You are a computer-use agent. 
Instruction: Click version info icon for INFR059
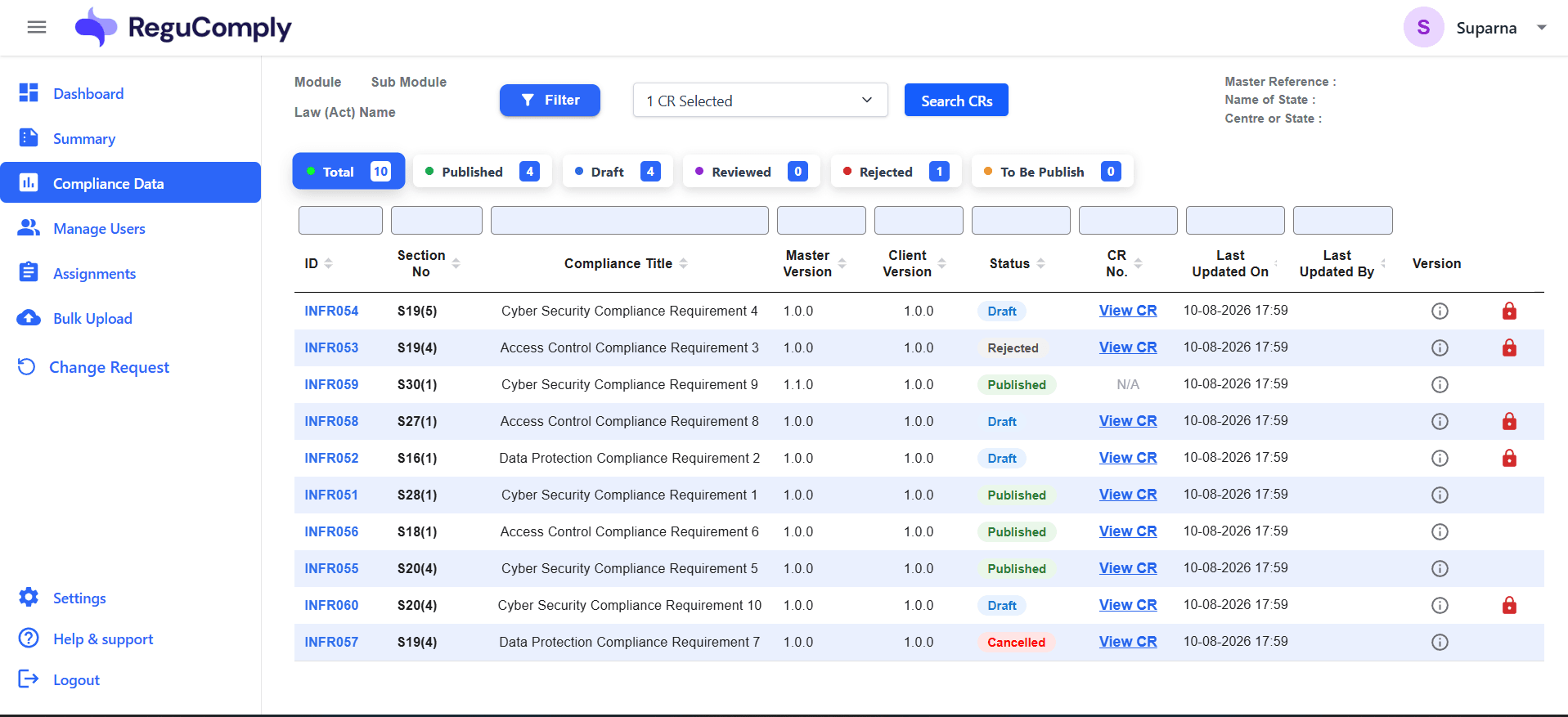pos(1440,384)
